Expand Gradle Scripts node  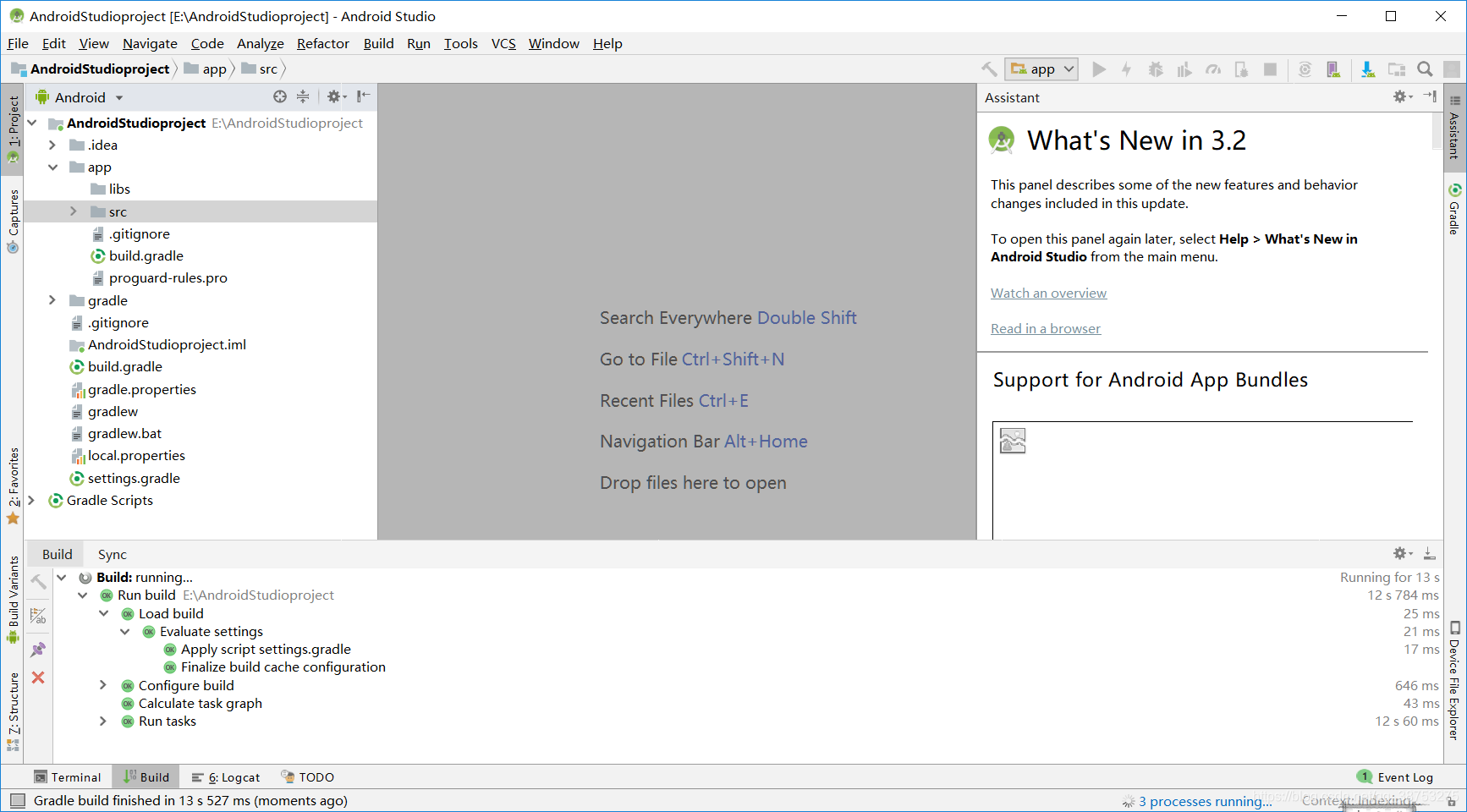click(x=32, y=500)
